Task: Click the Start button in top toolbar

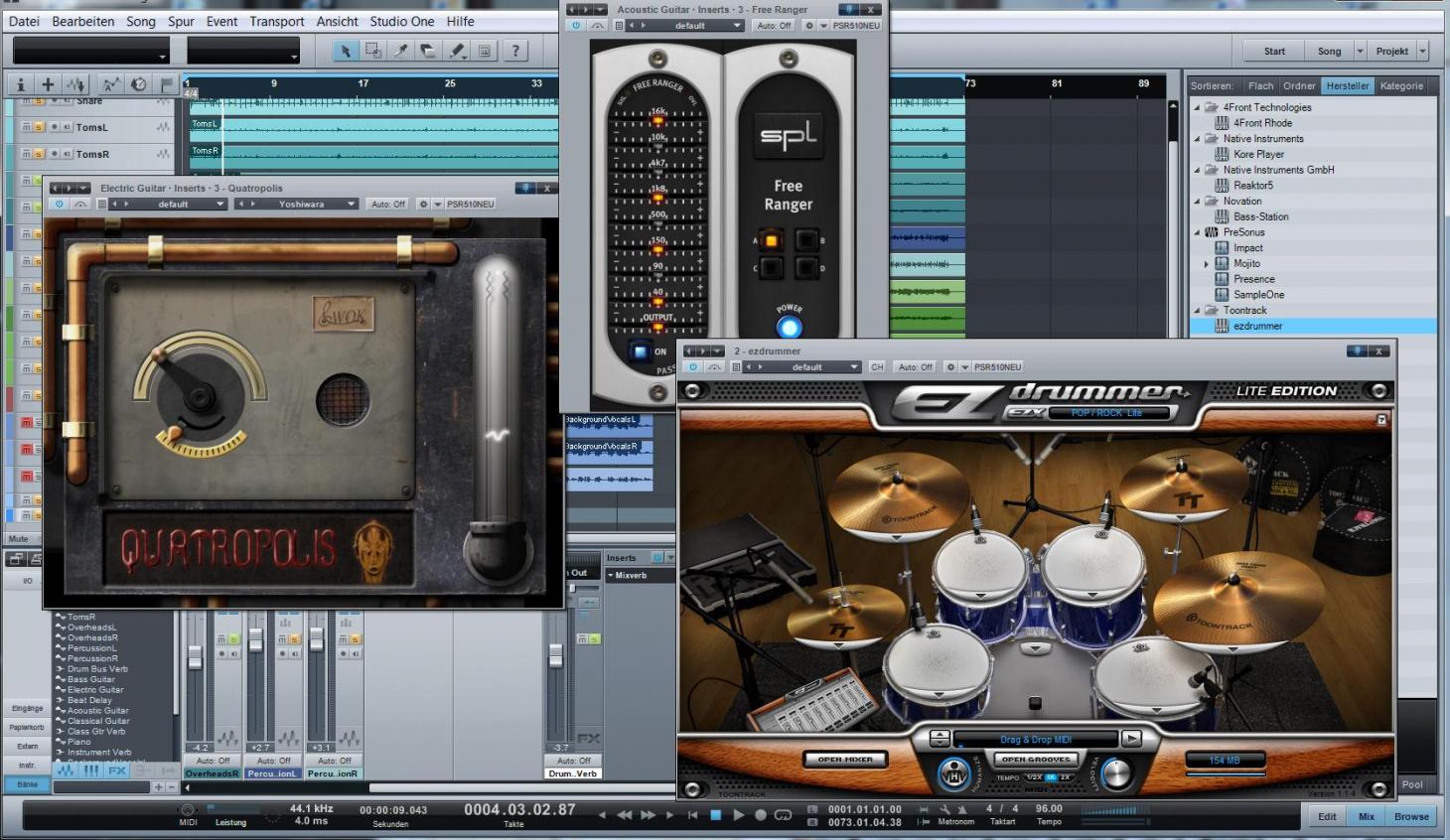Action: [1274, 51]
